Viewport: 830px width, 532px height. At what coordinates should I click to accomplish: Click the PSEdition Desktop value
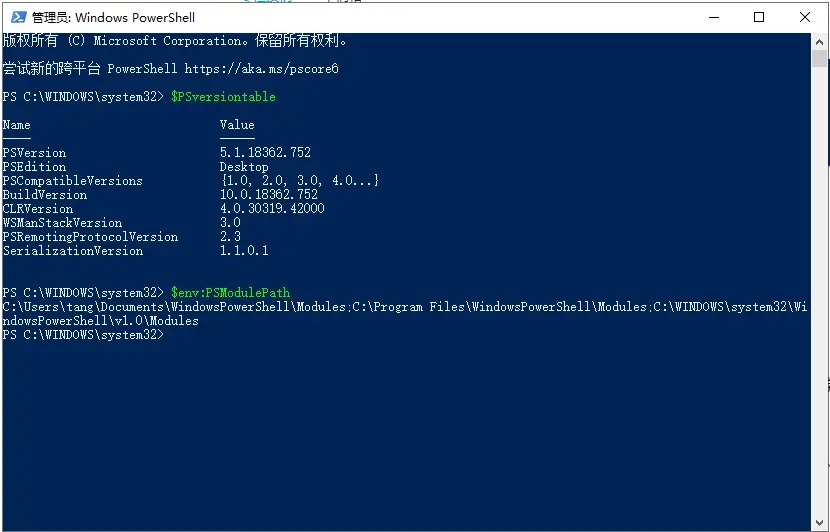pyautogui.click(x=244, y=167)
